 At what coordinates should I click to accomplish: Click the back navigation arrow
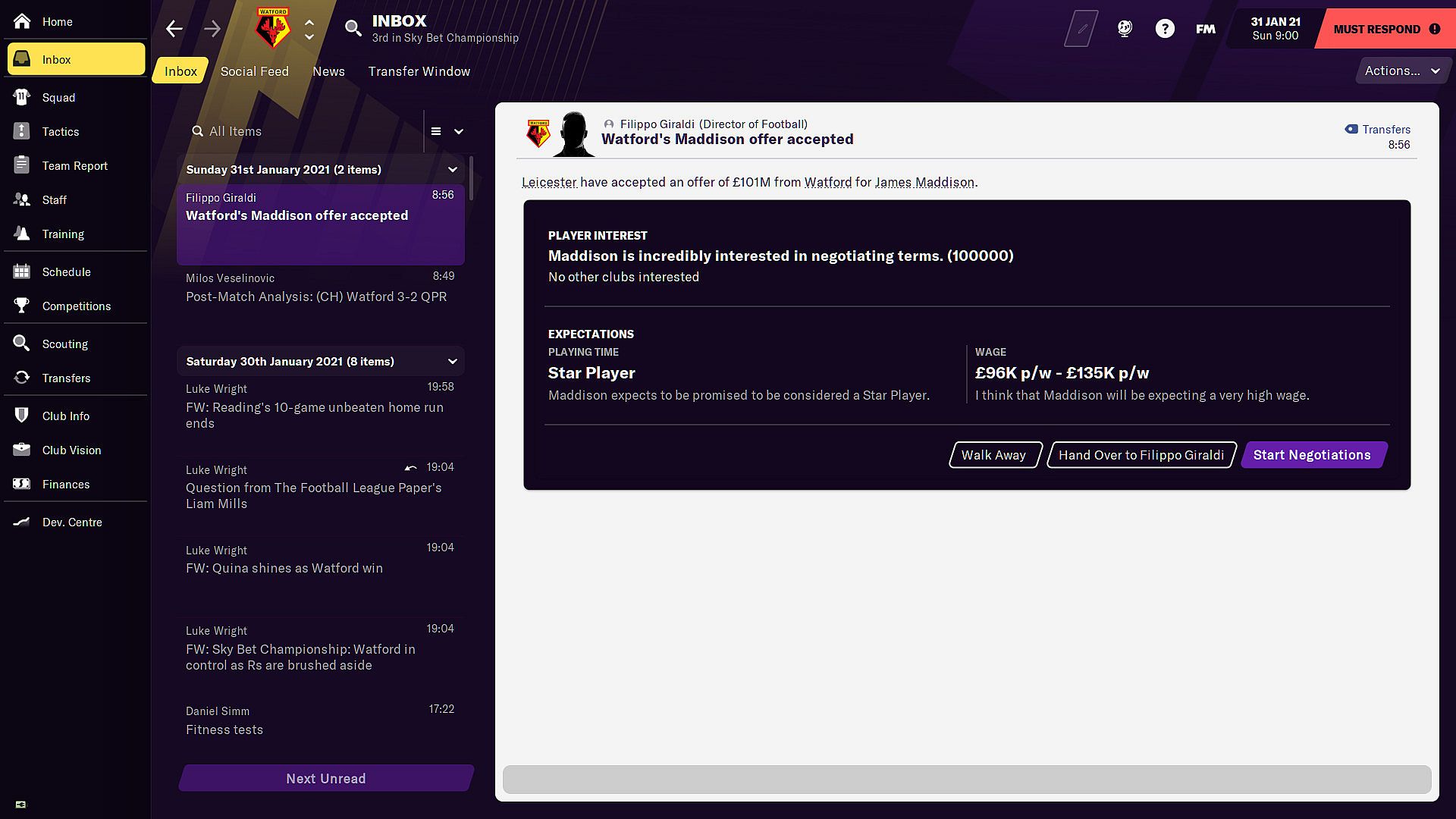(x=174, y=29)
